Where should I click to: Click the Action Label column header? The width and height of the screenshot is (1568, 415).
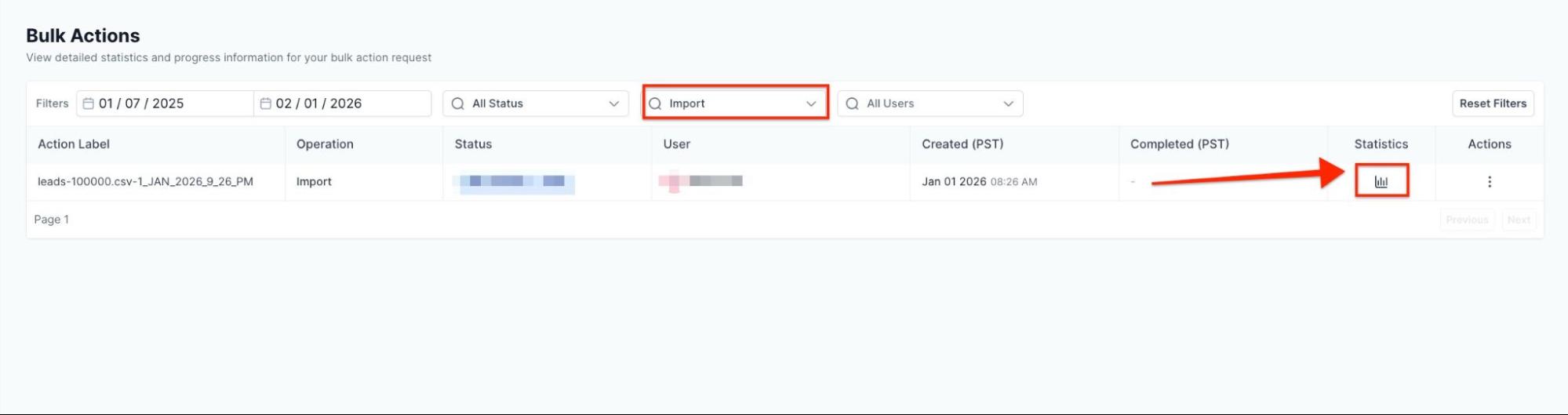click(74, 144)
